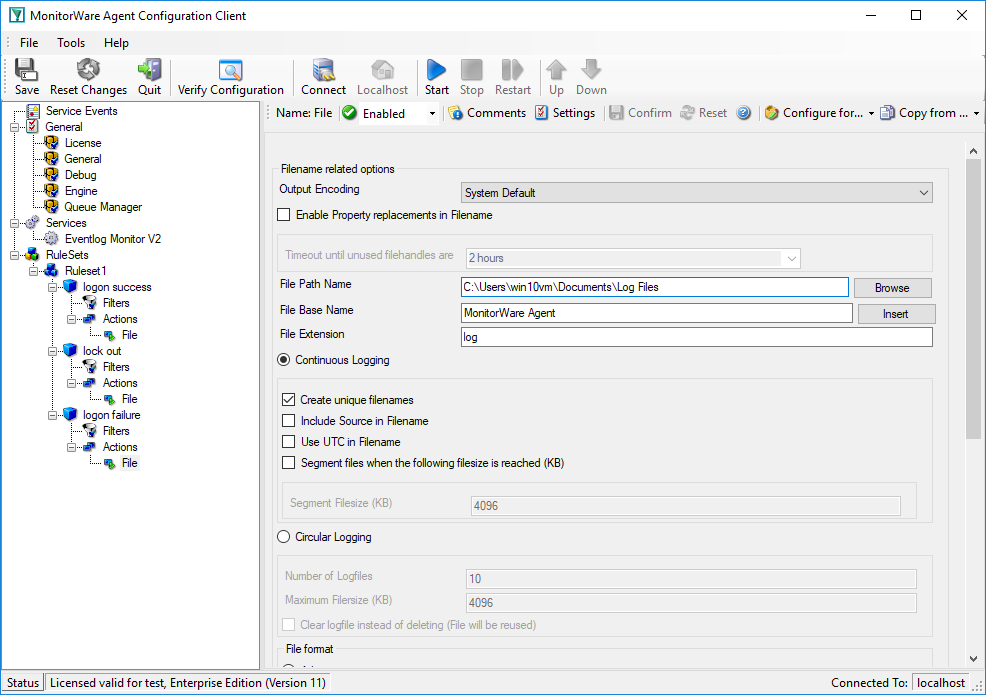The image size is (986, 695).
Task: Select the Circular Logging radio button
Action: [x=284, y=537]
